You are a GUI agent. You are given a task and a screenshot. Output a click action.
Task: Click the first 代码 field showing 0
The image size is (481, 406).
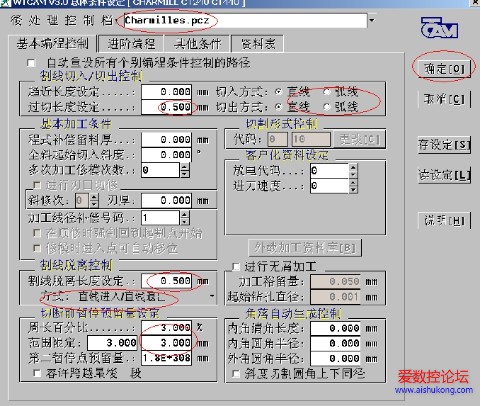(x=277, y=139)
